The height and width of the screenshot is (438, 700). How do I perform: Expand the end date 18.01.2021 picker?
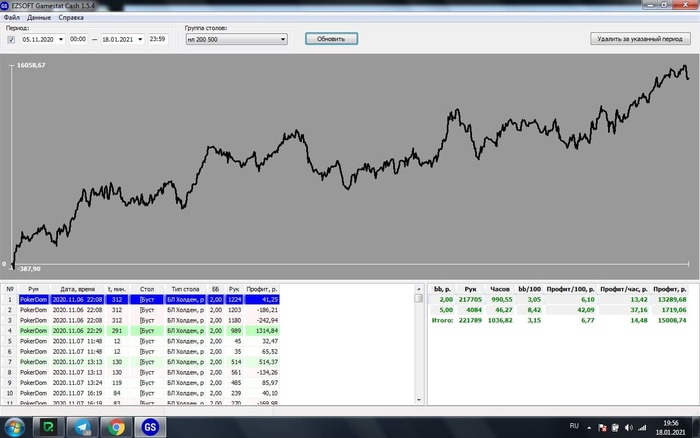140,39
